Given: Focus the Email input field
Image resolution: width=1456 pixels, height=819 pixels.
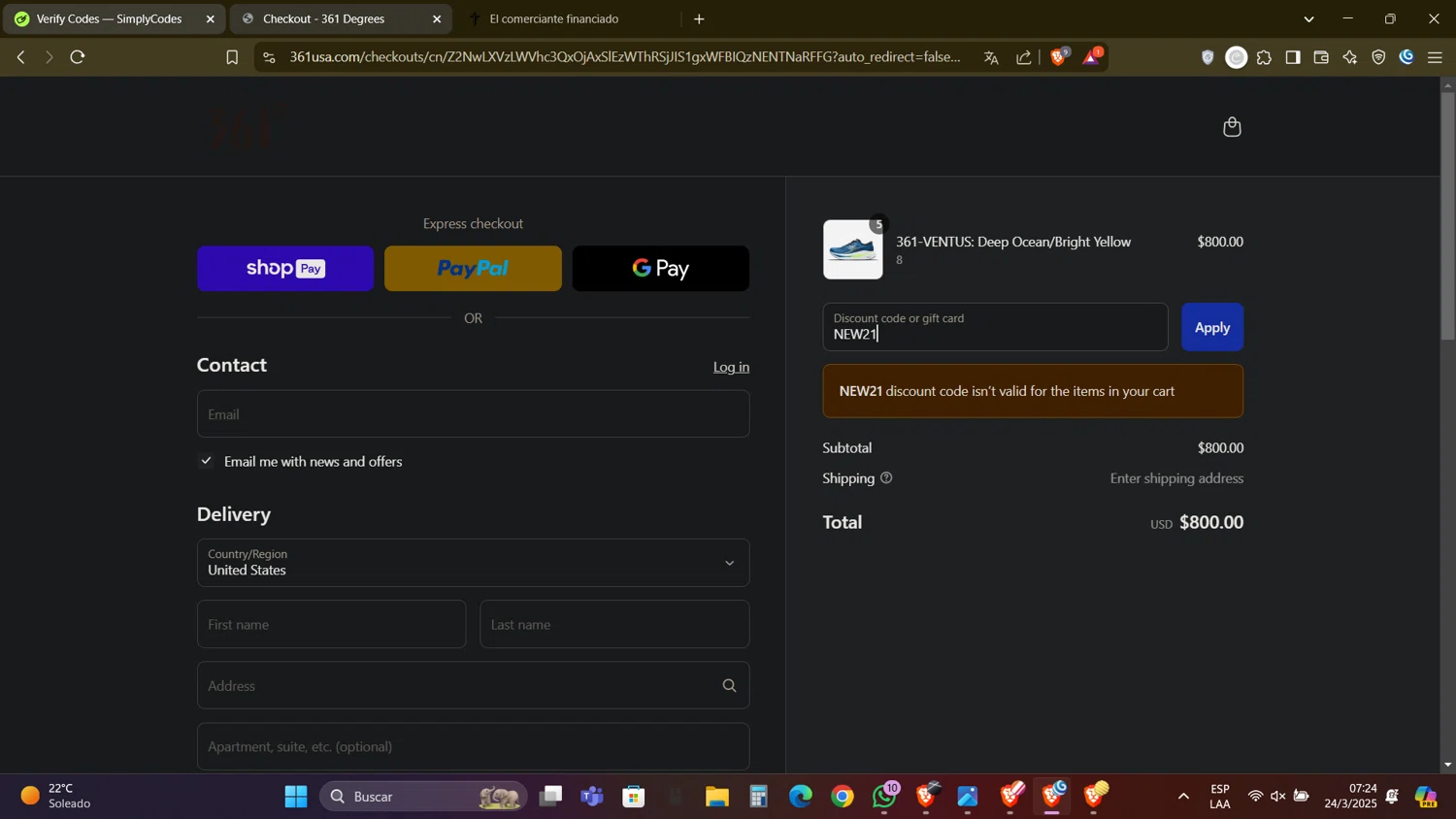Looking at the screenshot, I should tap(473, 414).
